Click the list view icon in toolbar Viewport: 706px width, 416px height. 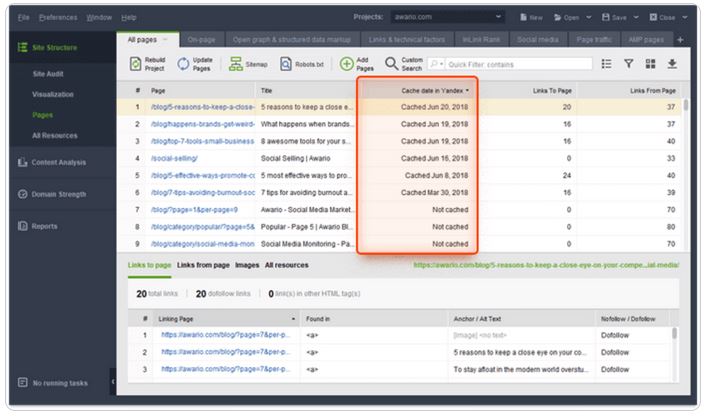coord(606,64)
